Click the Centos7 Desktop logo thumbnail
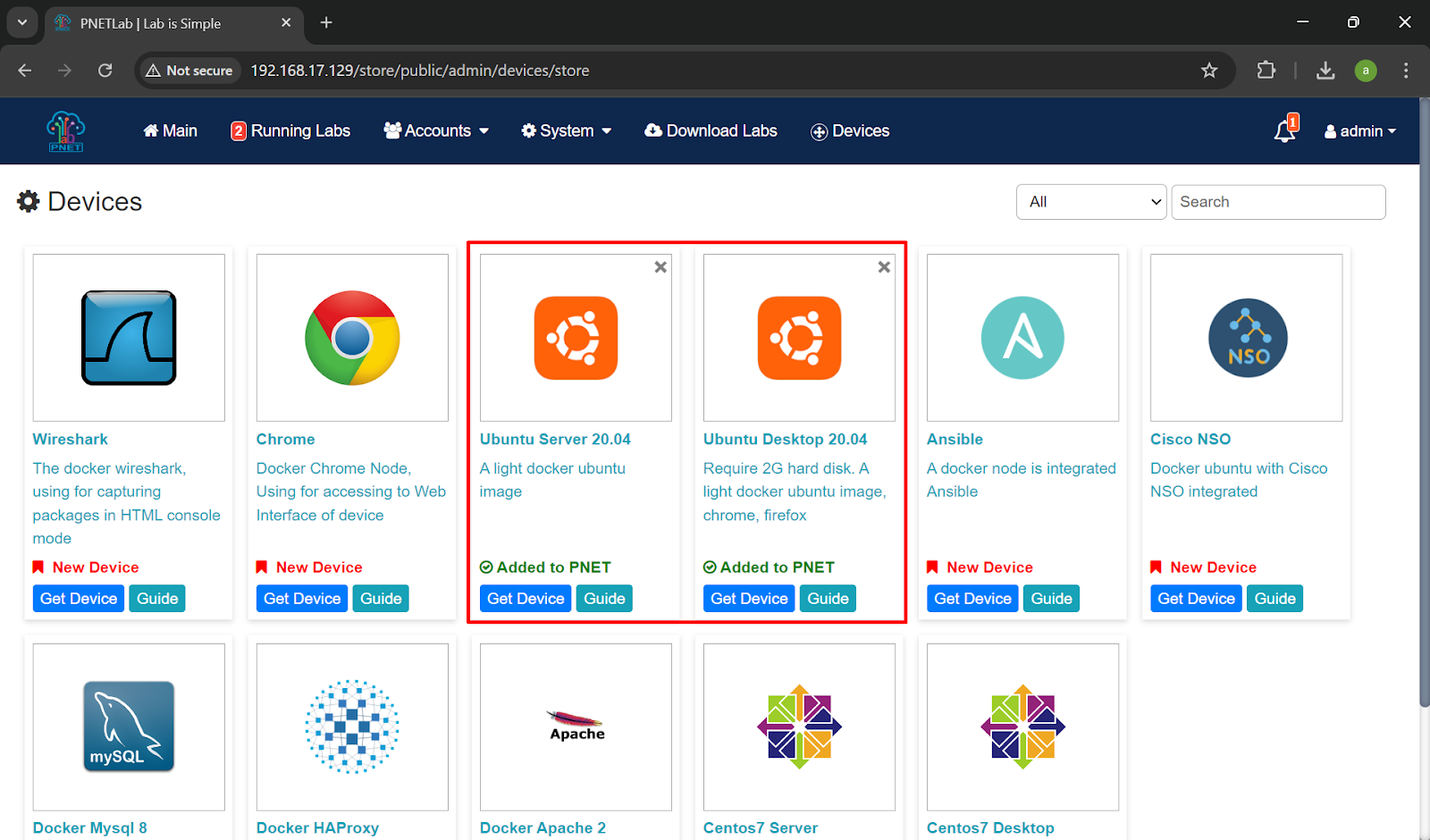Viewport: 1430px width, 840px height. click(1022, 727)
